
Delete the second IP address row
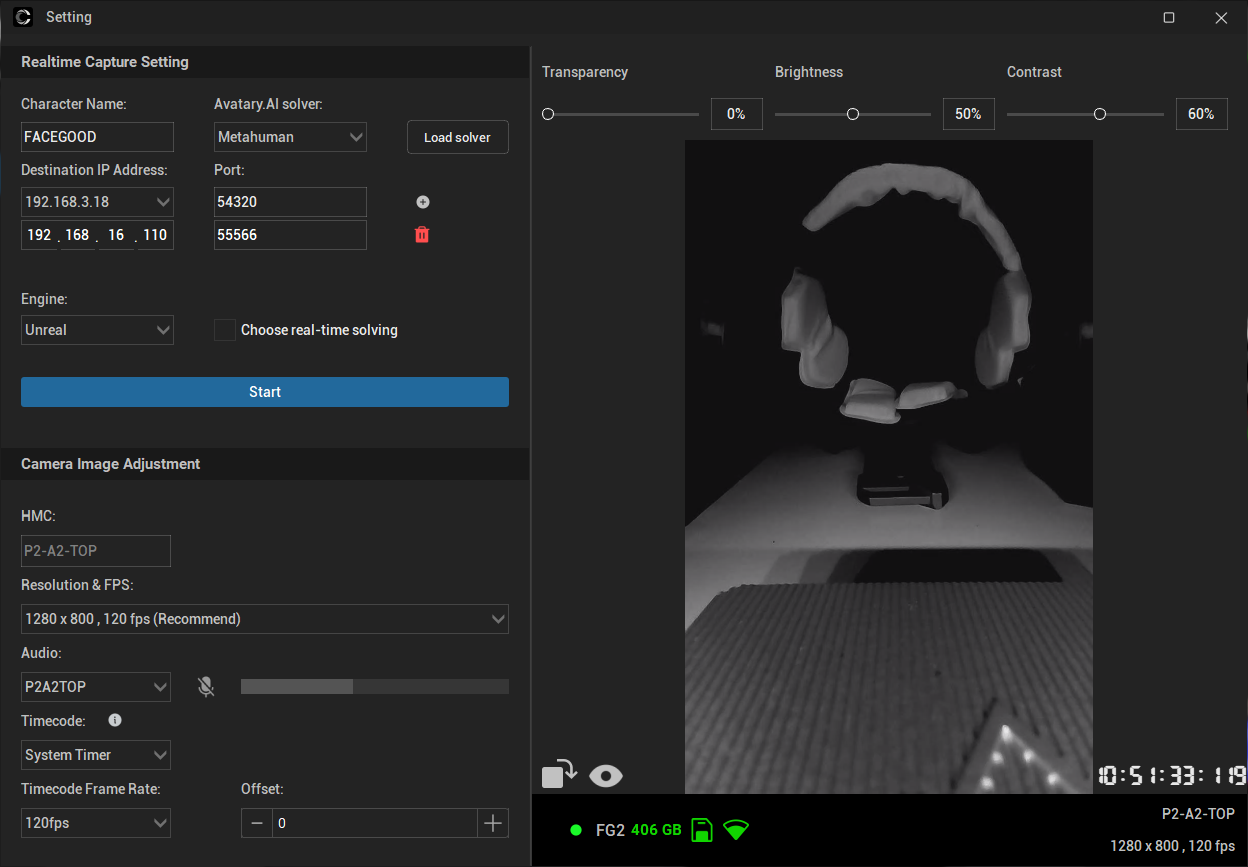(422, 235)
